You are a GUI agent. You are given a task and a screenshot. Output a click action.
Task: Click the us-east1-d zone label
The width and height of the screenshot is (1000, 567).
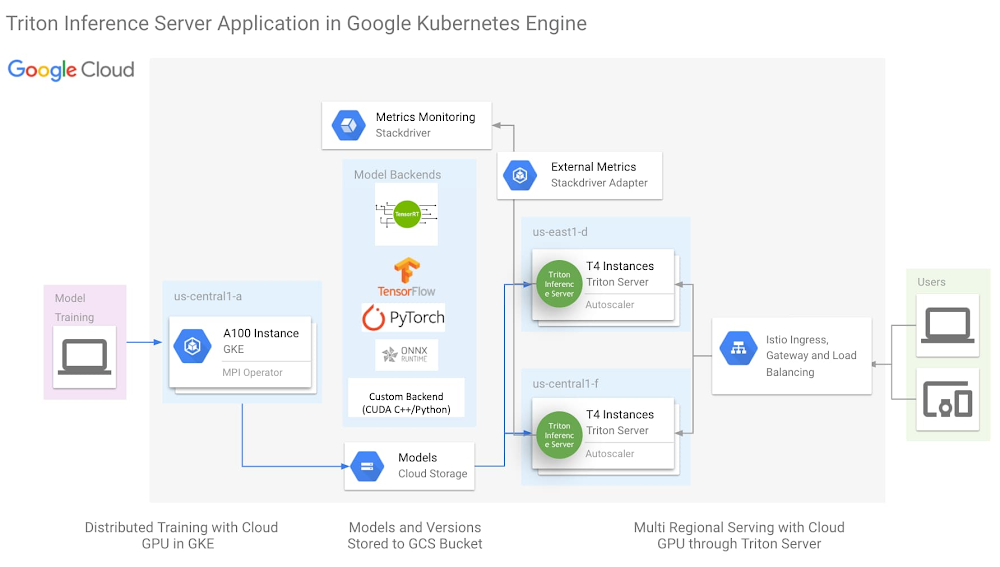[560, 232]
